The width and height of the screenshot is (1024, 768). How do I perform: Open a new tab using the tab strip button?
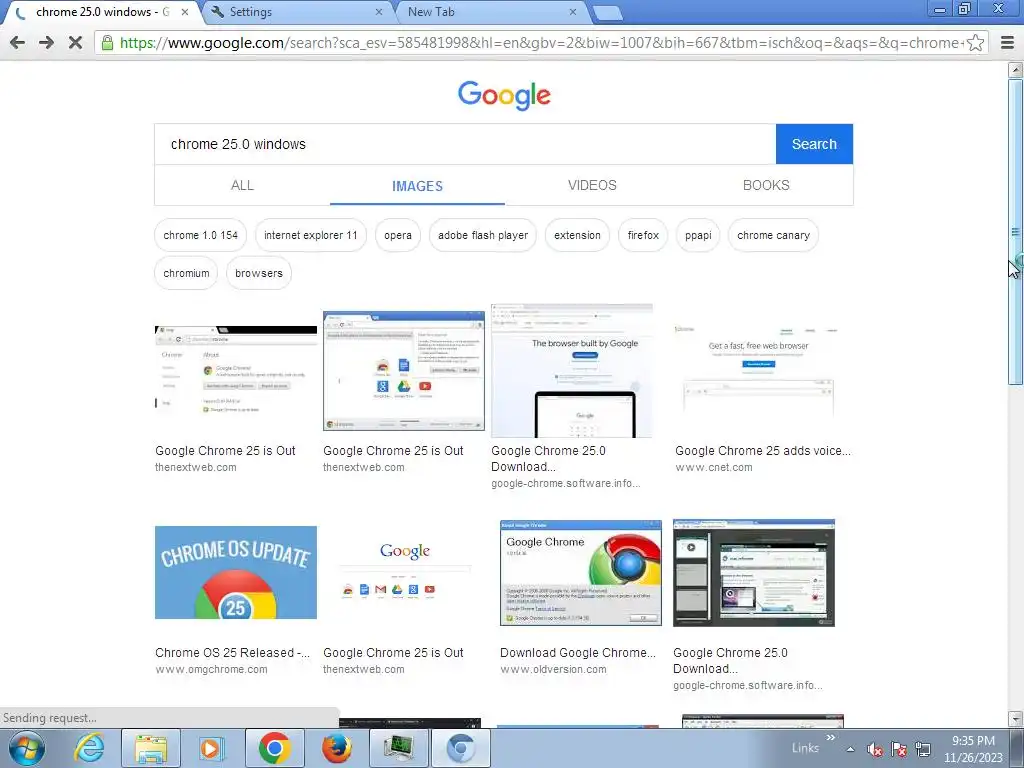607,13
